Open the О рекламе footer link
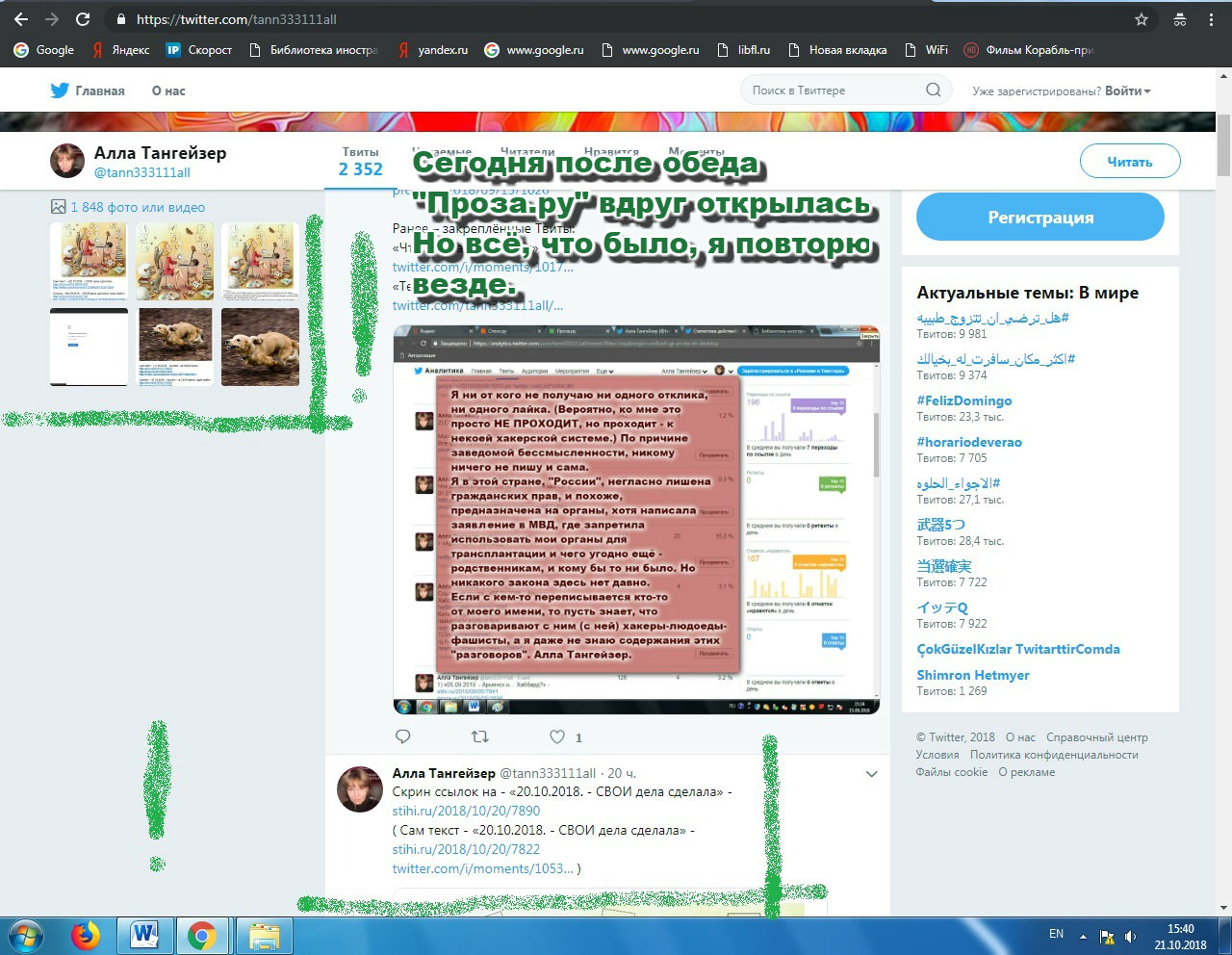1232x955 pixels. (x=1027, y=772)
